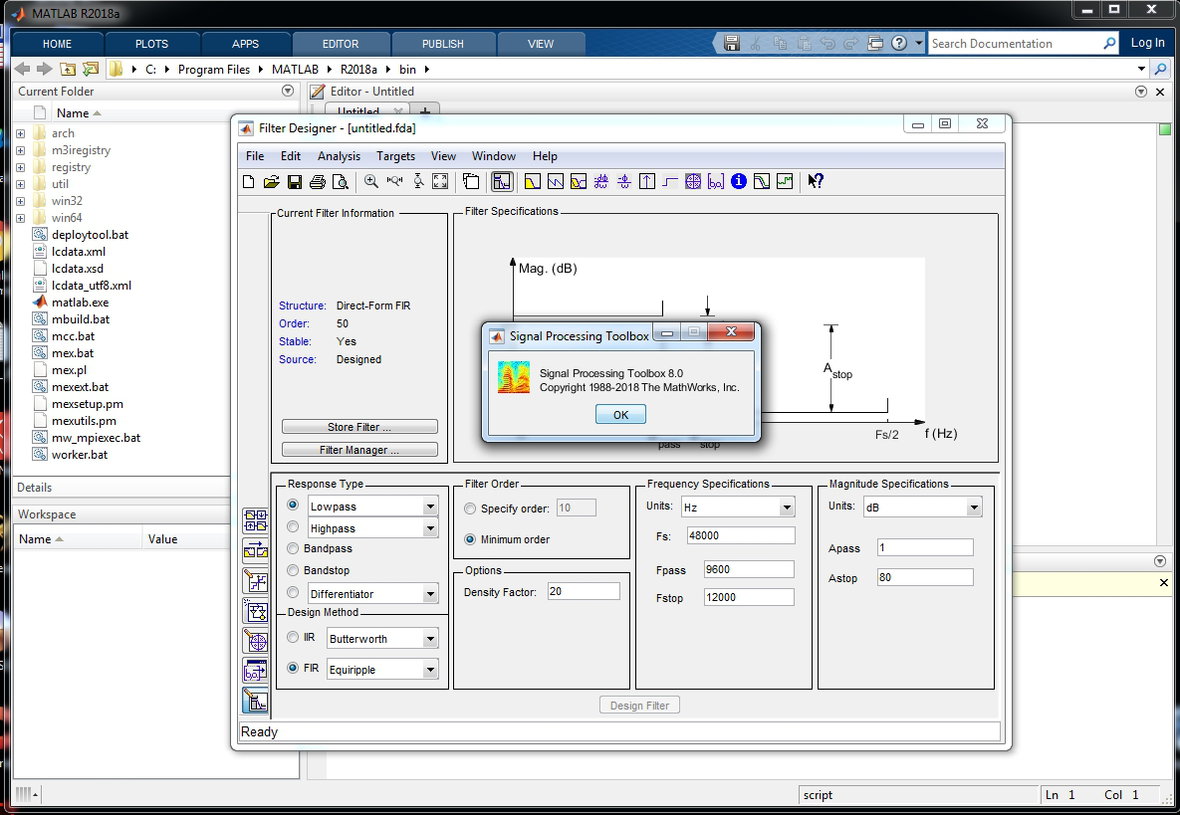Viewport: 1180px width, 815px height.
Task: Open the Filter Manager
Action: (x=359, y=450)
